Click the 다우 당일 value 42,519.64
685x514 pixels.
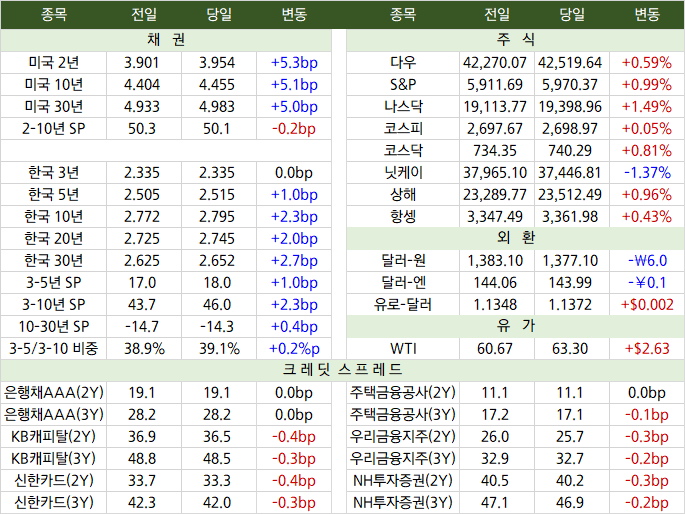click(570, 63)
